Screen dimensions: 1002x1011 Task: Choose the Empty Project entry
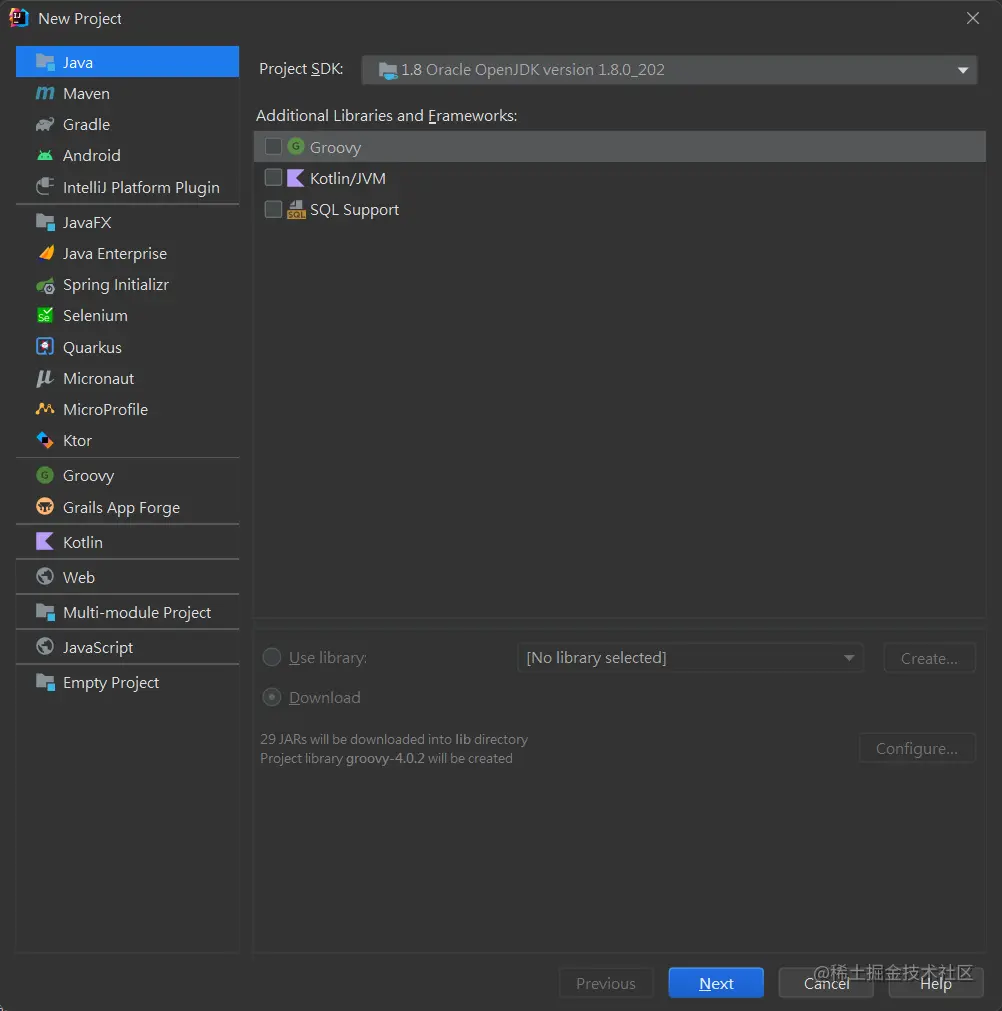point(127,682)
